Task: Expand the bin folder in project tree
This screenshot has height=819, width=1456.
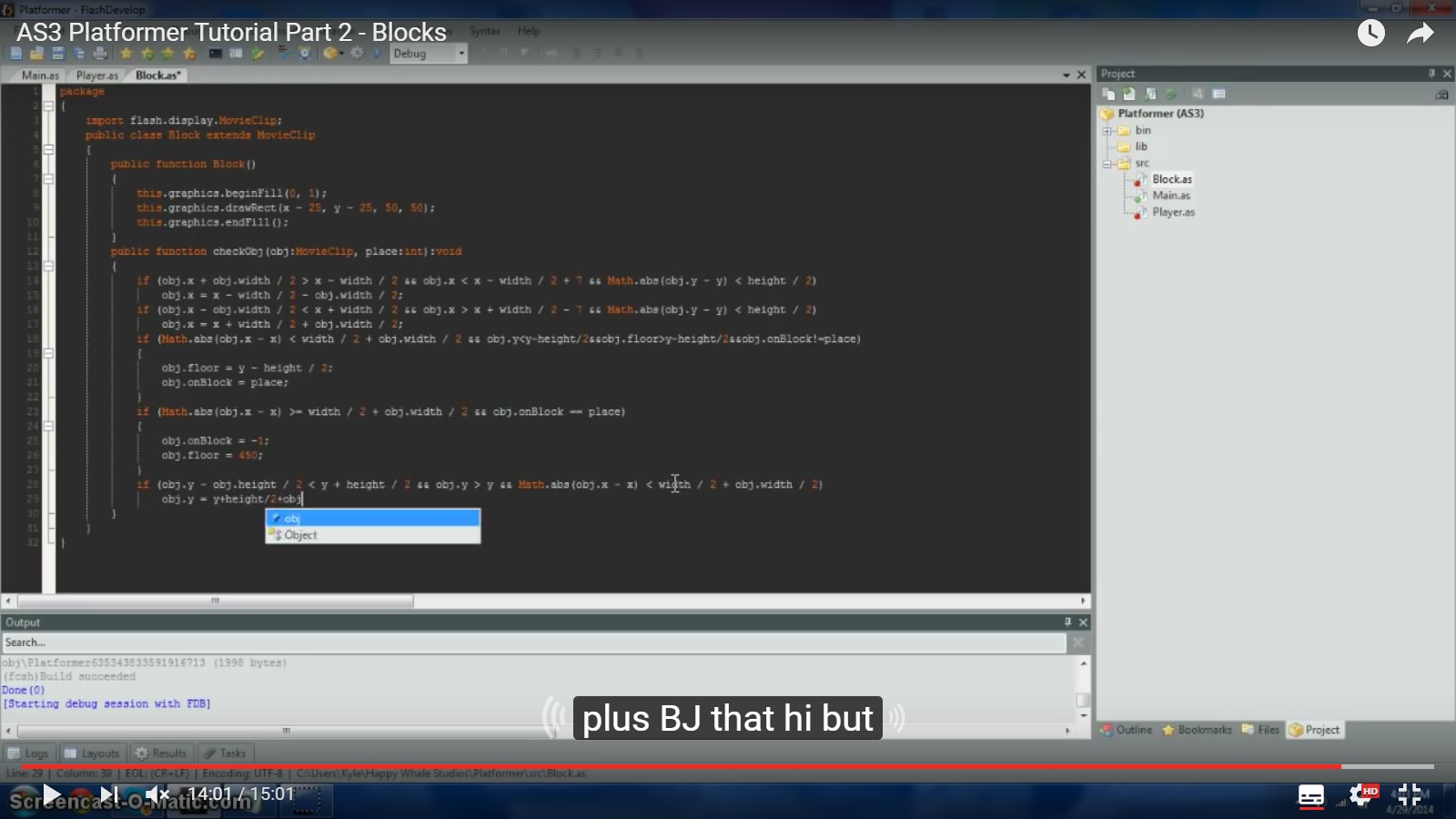Action: (1107, 131)
